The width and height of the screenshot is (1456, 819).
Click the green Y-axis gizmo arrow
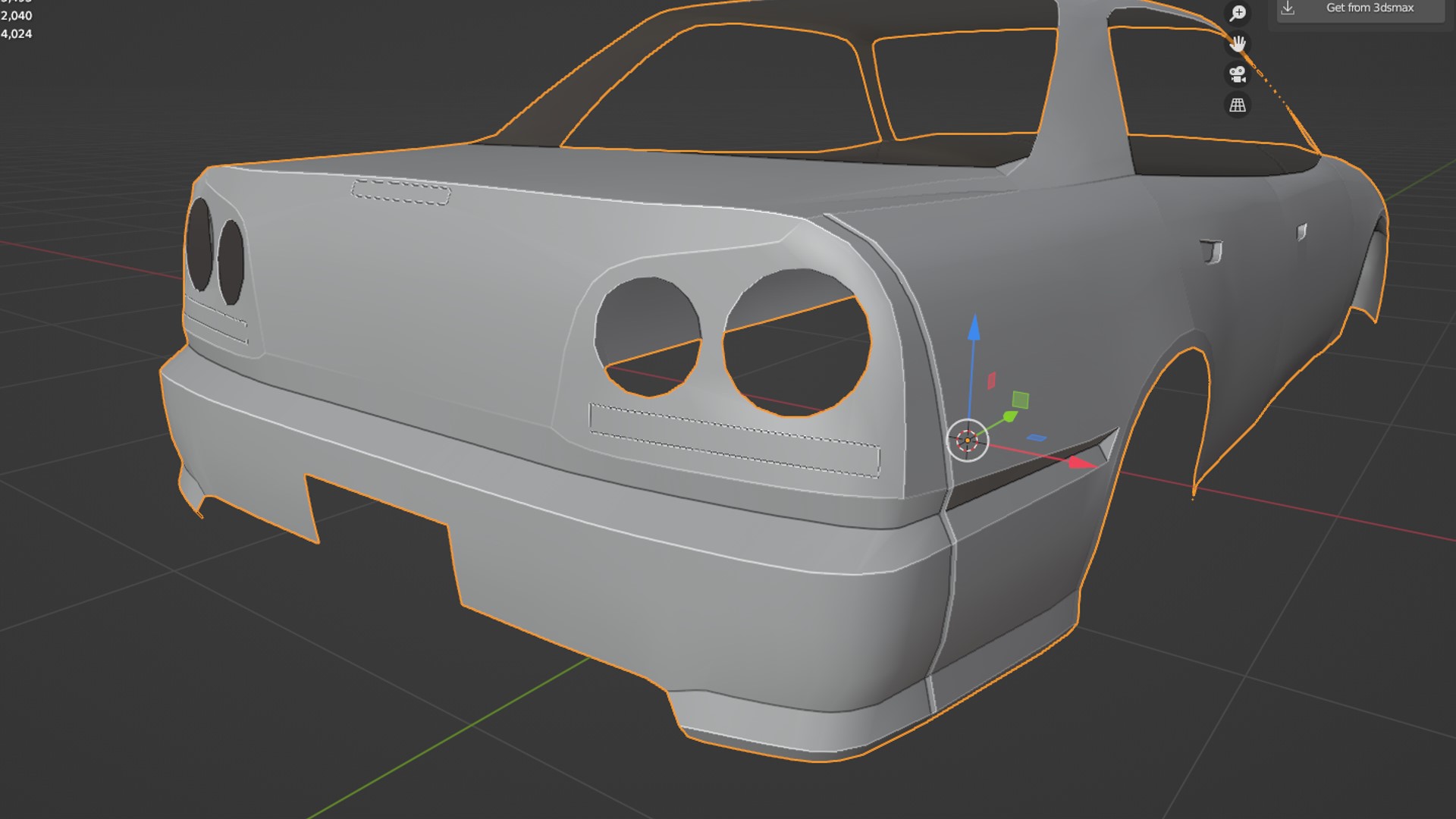1009,416
